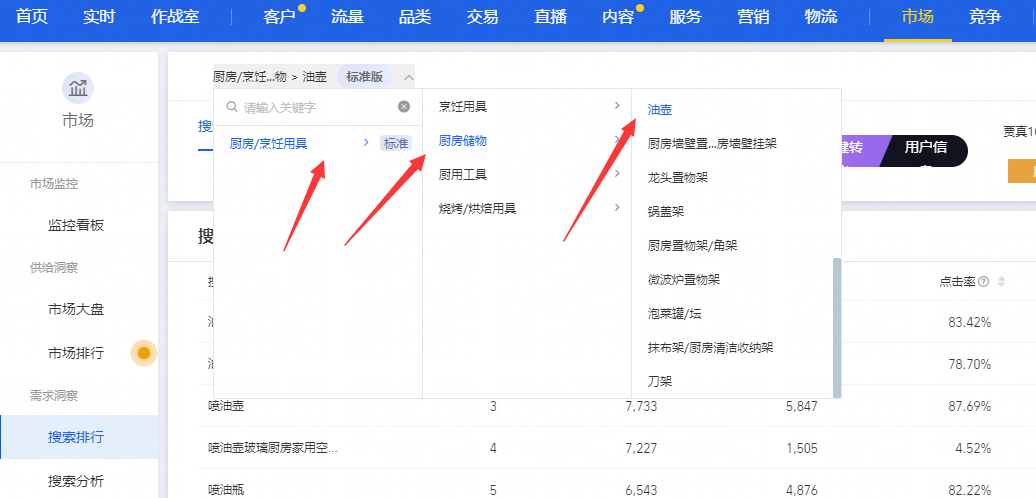This screenshot has width=1036, height=498.
Task: Type in the 请输入关键字 search field
Action: click(x=315, y=107)
